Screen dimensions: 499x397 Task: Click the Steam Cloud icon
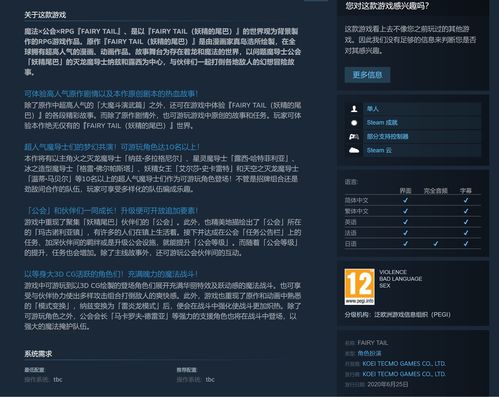pos(354,150)
